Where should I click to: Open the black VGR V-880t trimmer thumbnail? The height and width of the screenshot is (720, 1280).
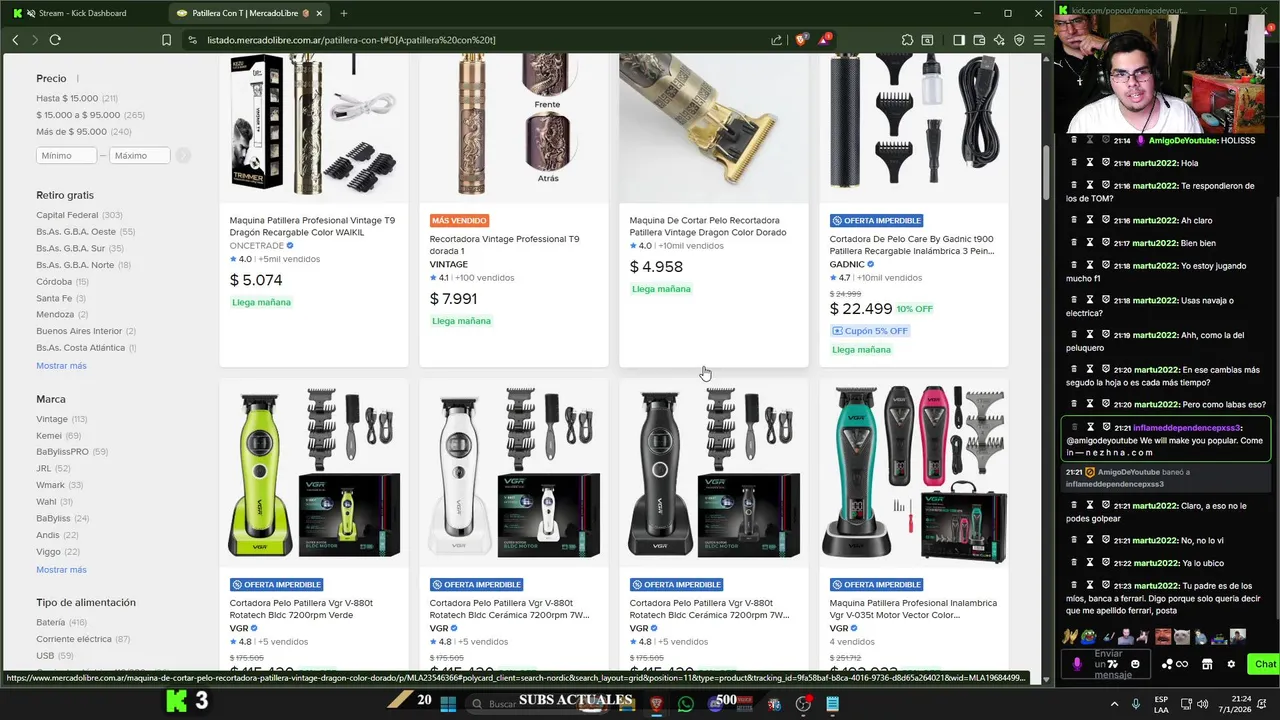point(714,473)
